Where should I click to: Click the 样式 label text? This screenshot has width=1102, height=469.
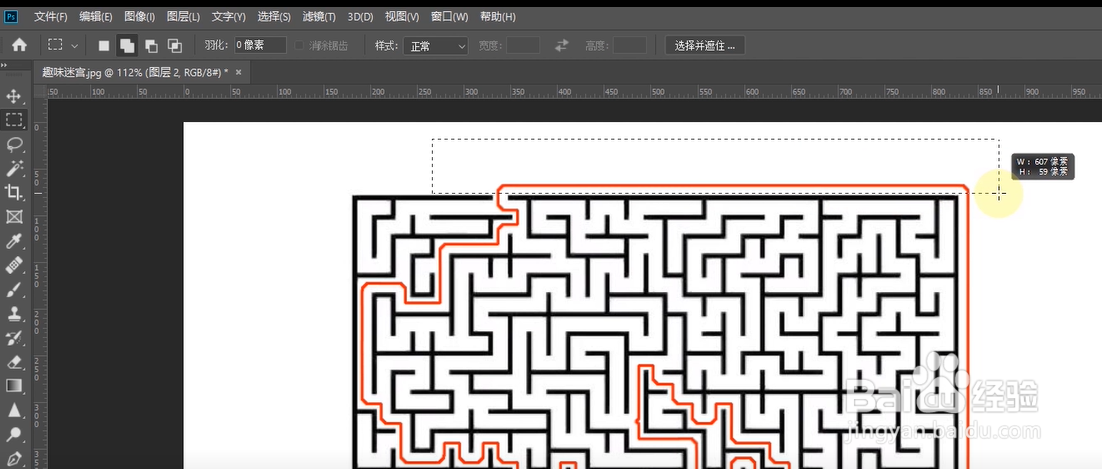pyautogui.click(x=387, y=46)
